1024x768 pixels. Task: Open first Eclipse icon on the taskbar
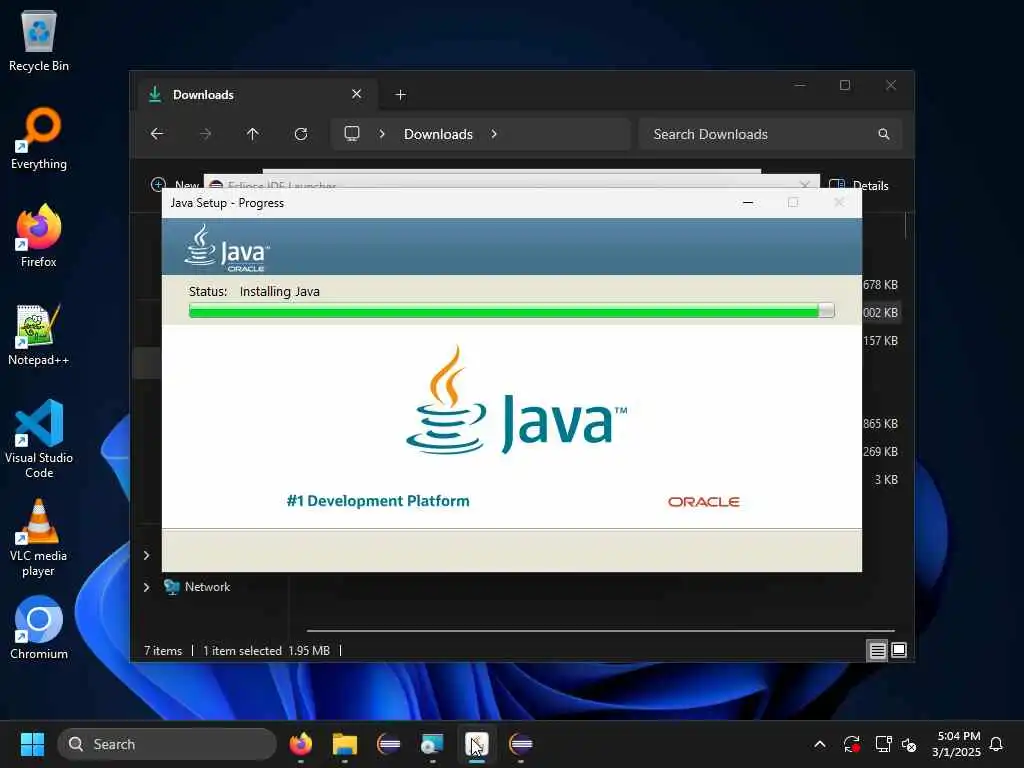pos(389,744)
